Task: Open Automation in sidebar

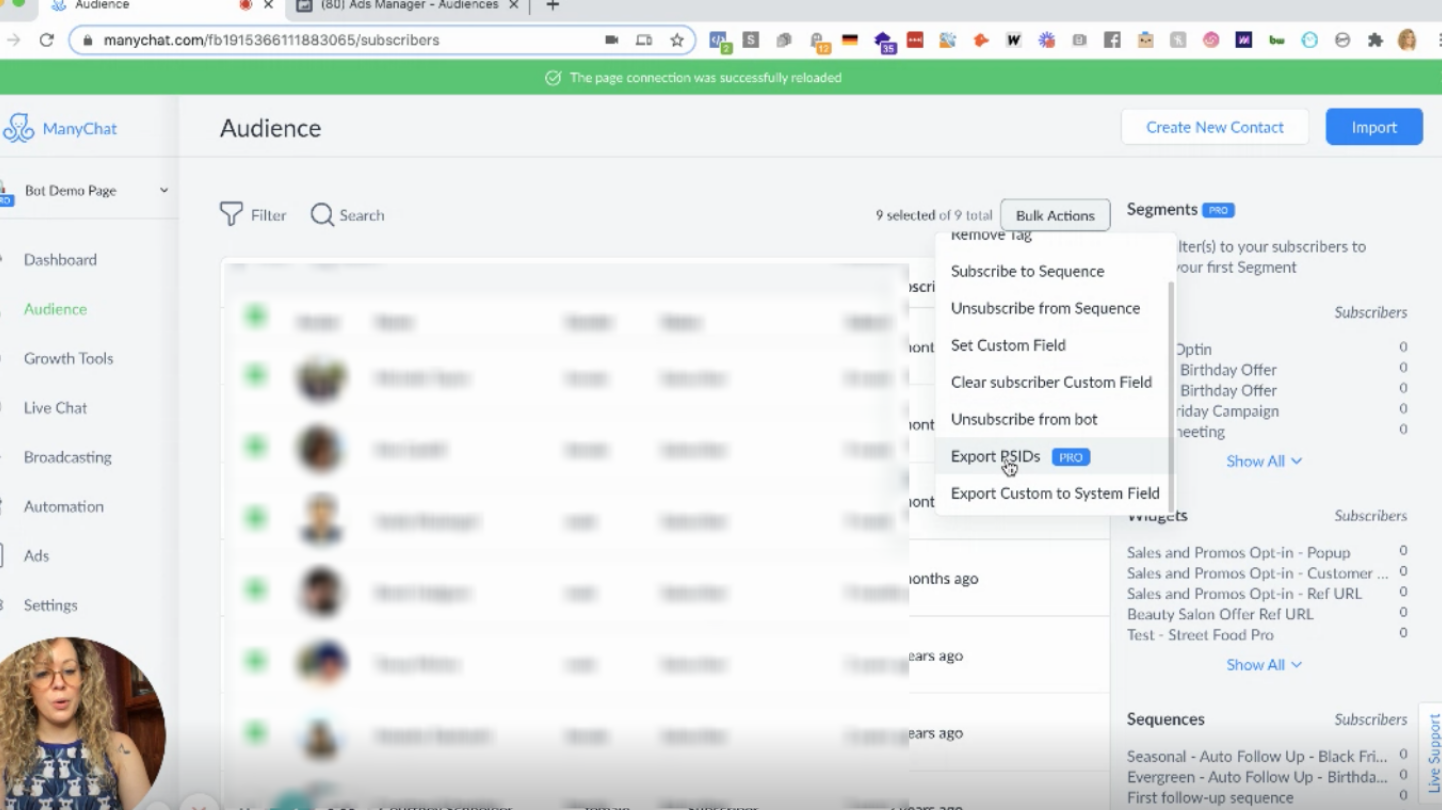Action: 63,506
